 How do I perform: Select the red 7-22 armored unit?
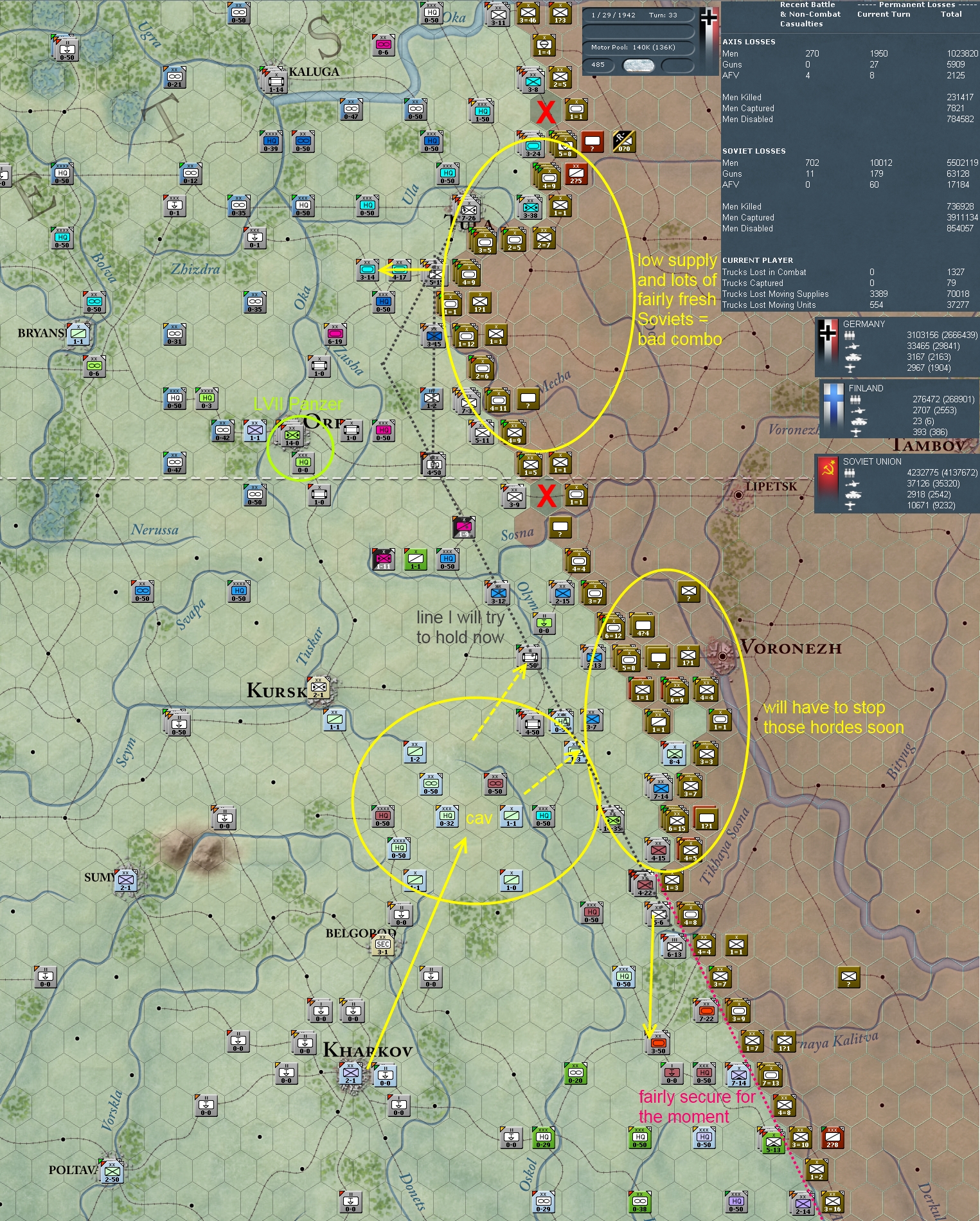[x=706, y=1012]
